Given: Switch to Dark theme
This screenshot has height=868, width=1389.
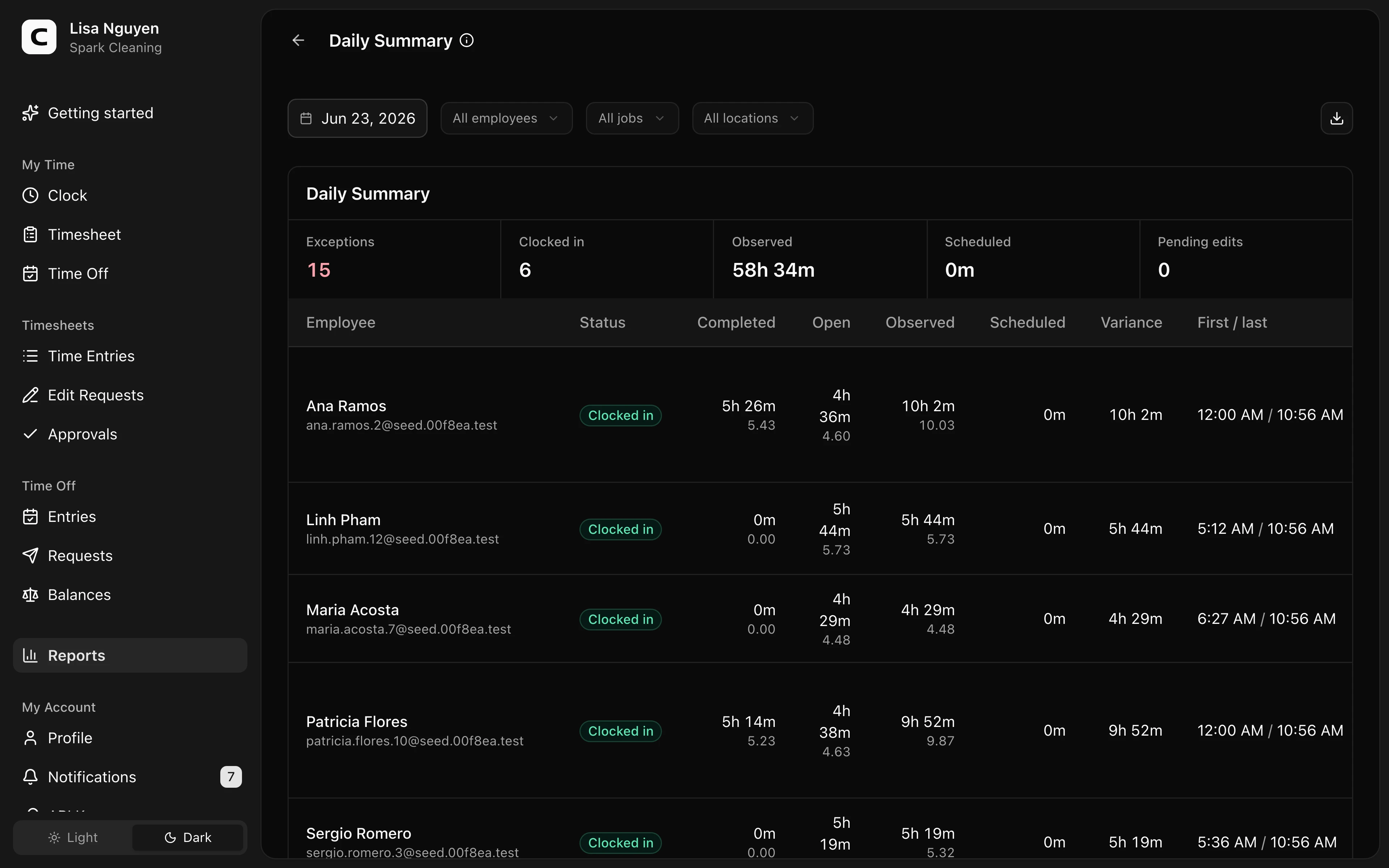Looking at the screenshot, I should [x=188, y=838].
